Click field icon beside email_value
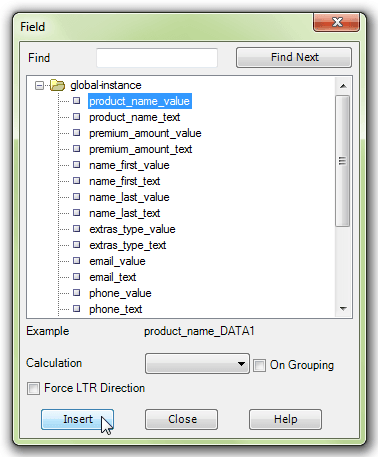The width and height of the screenshot is (378, 457). (77, 261)
